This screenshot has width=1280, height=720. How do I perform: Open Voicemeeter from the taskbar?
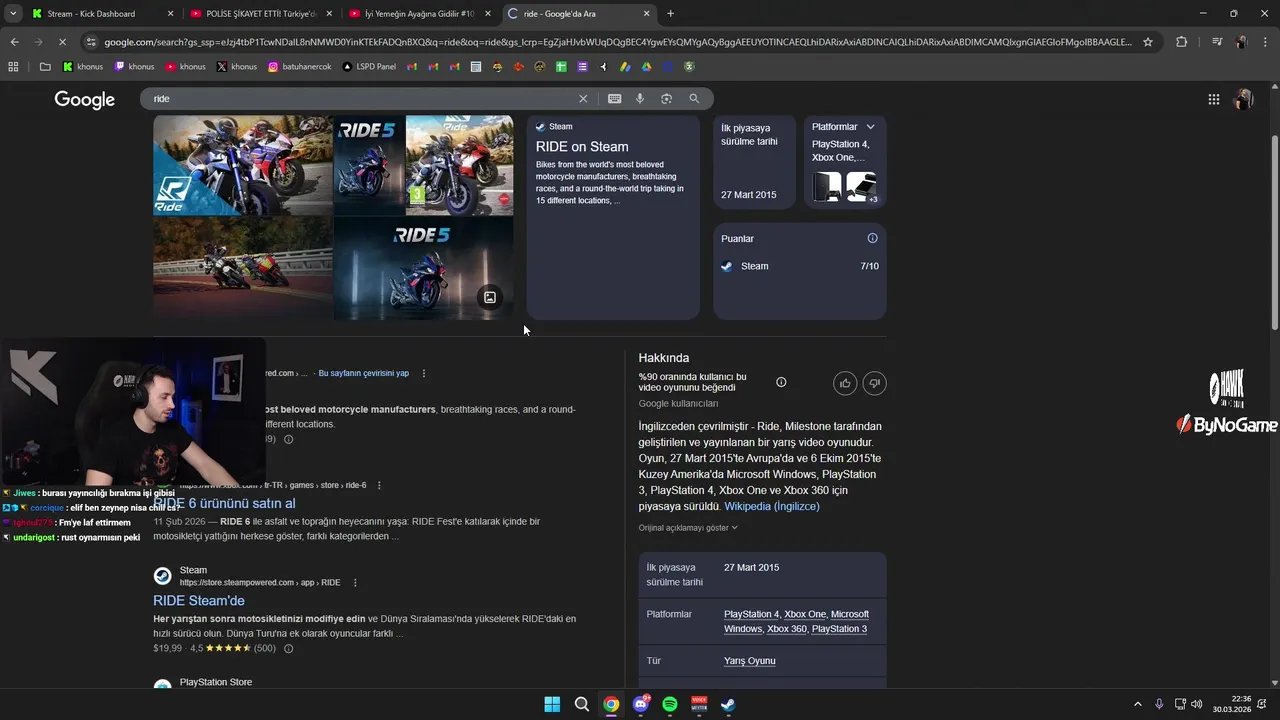click(699, 704)
